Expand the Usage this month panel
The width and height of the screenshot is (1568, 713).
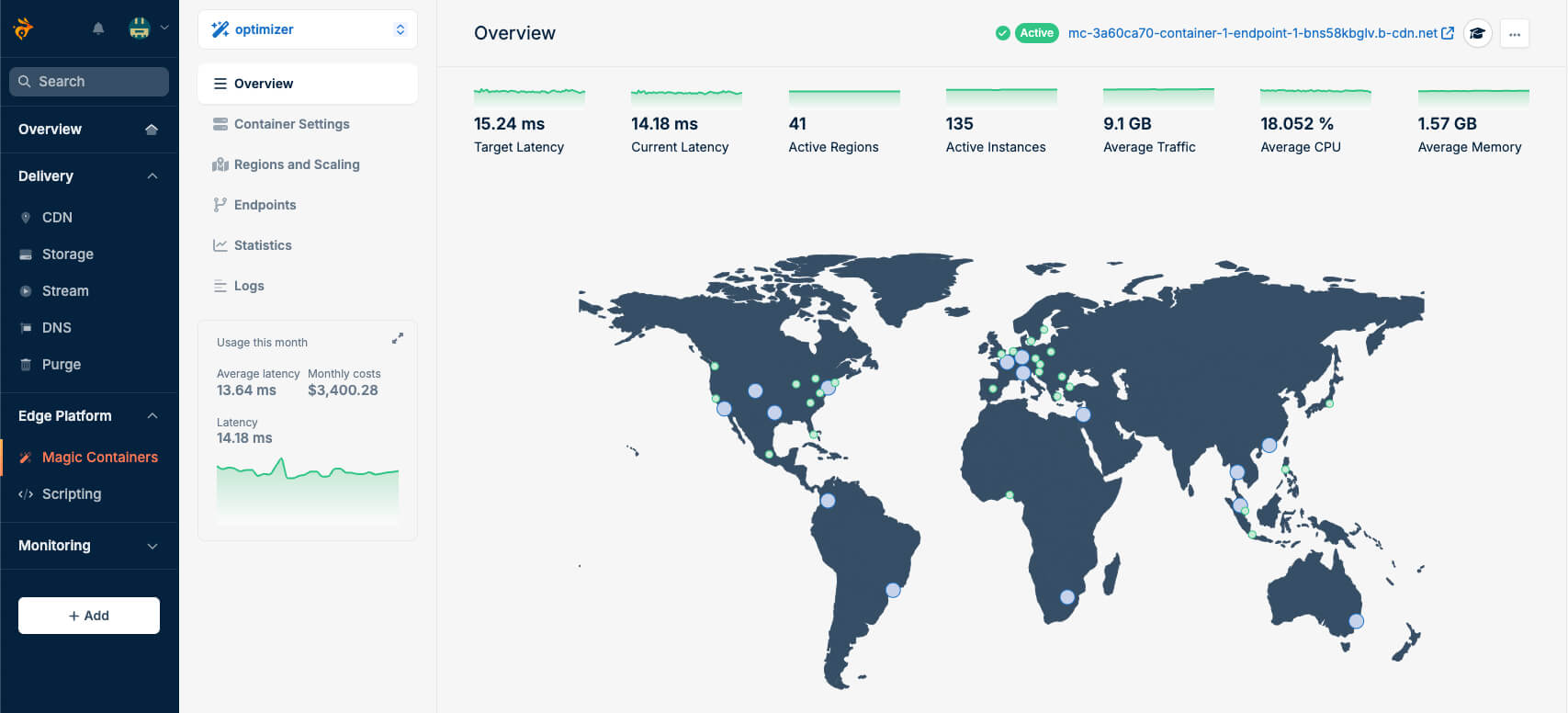click(x=398, y=338)
